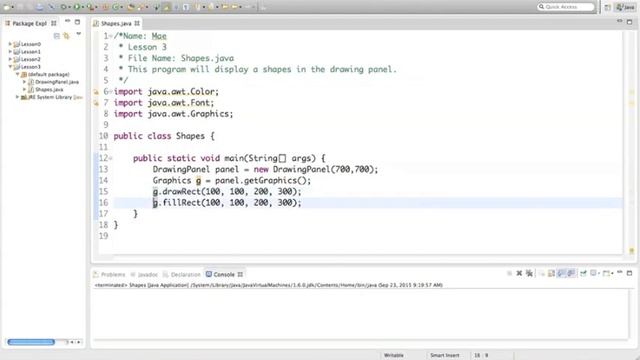This screenshot has width=640, height=360.
Task: Maximize the editor area
Action: 629,22
